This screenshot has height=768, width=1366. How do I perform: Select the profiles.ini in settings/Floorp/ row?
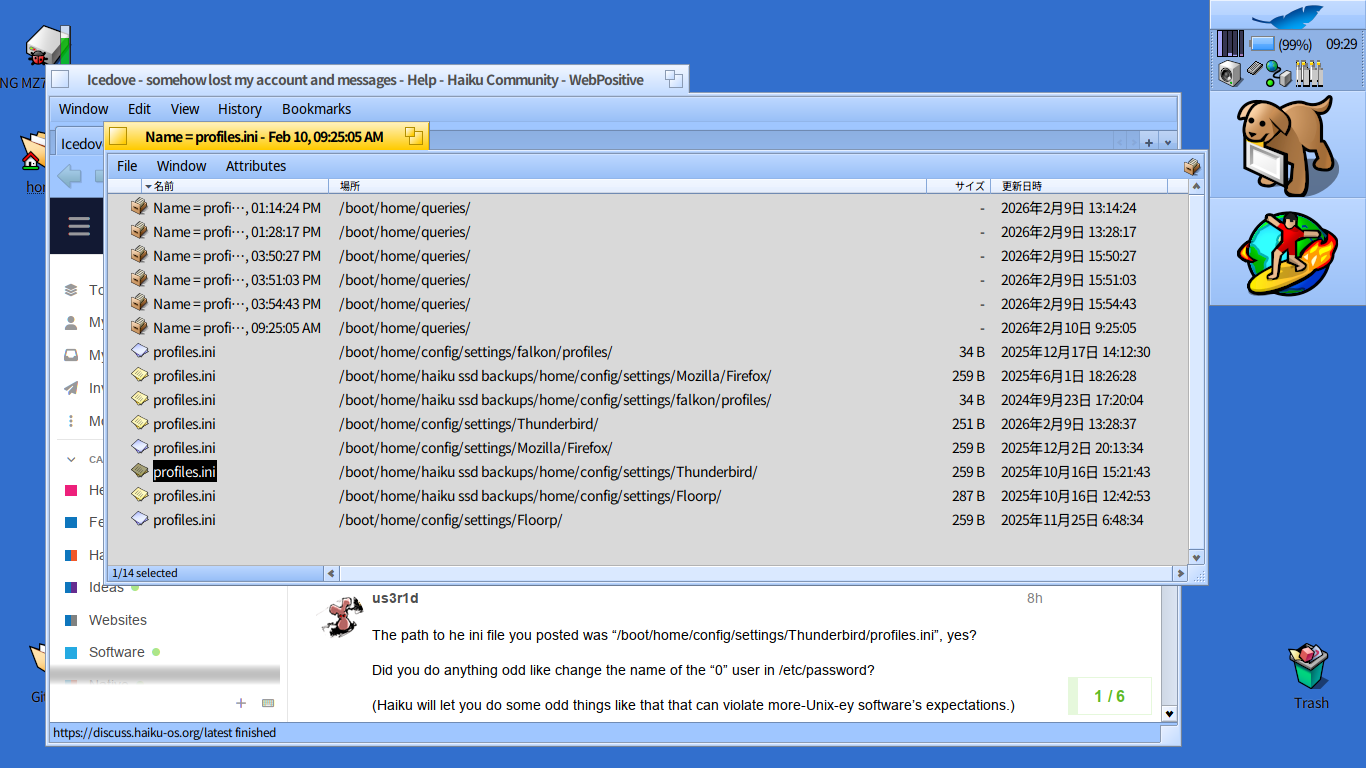pos(184,520)
